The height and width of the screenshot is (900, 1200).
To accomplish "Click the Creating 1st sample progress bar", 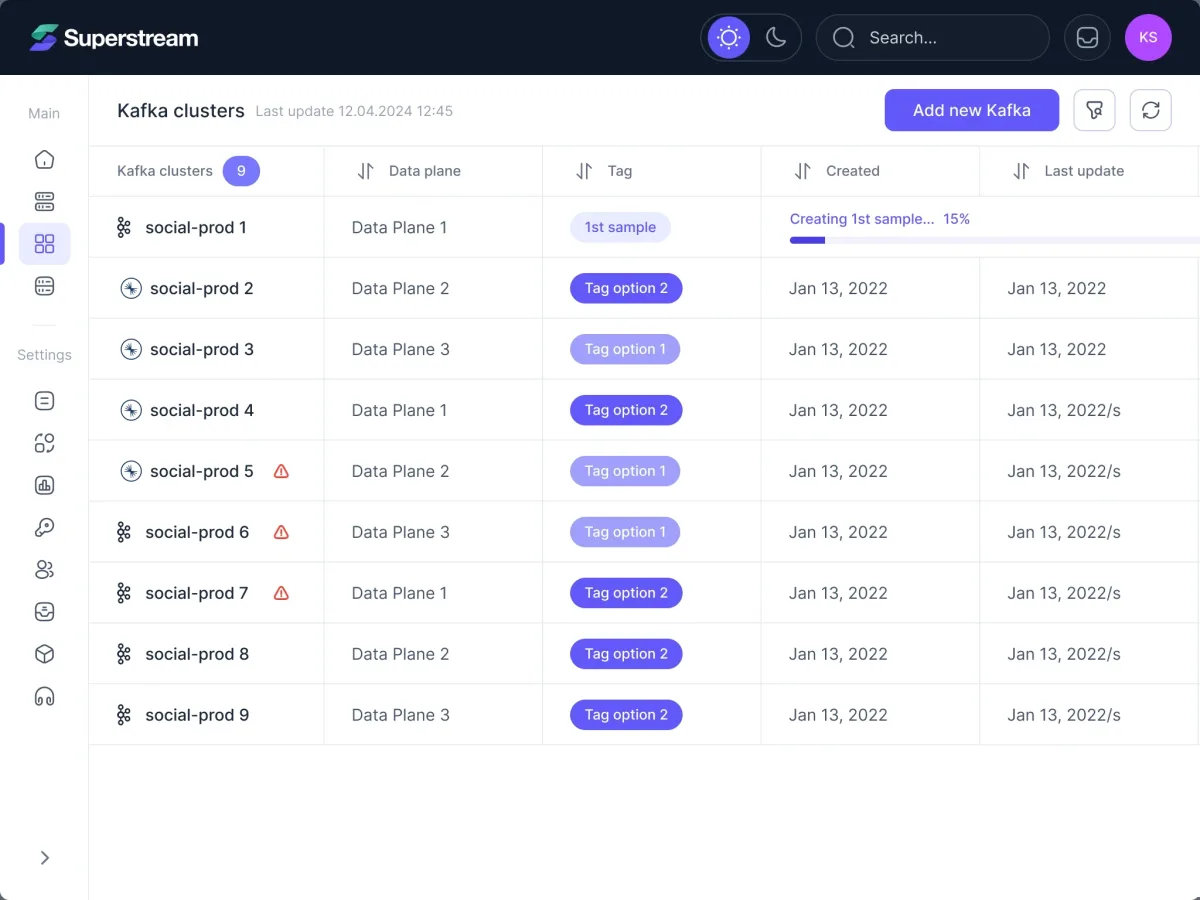I will [994, 240].
